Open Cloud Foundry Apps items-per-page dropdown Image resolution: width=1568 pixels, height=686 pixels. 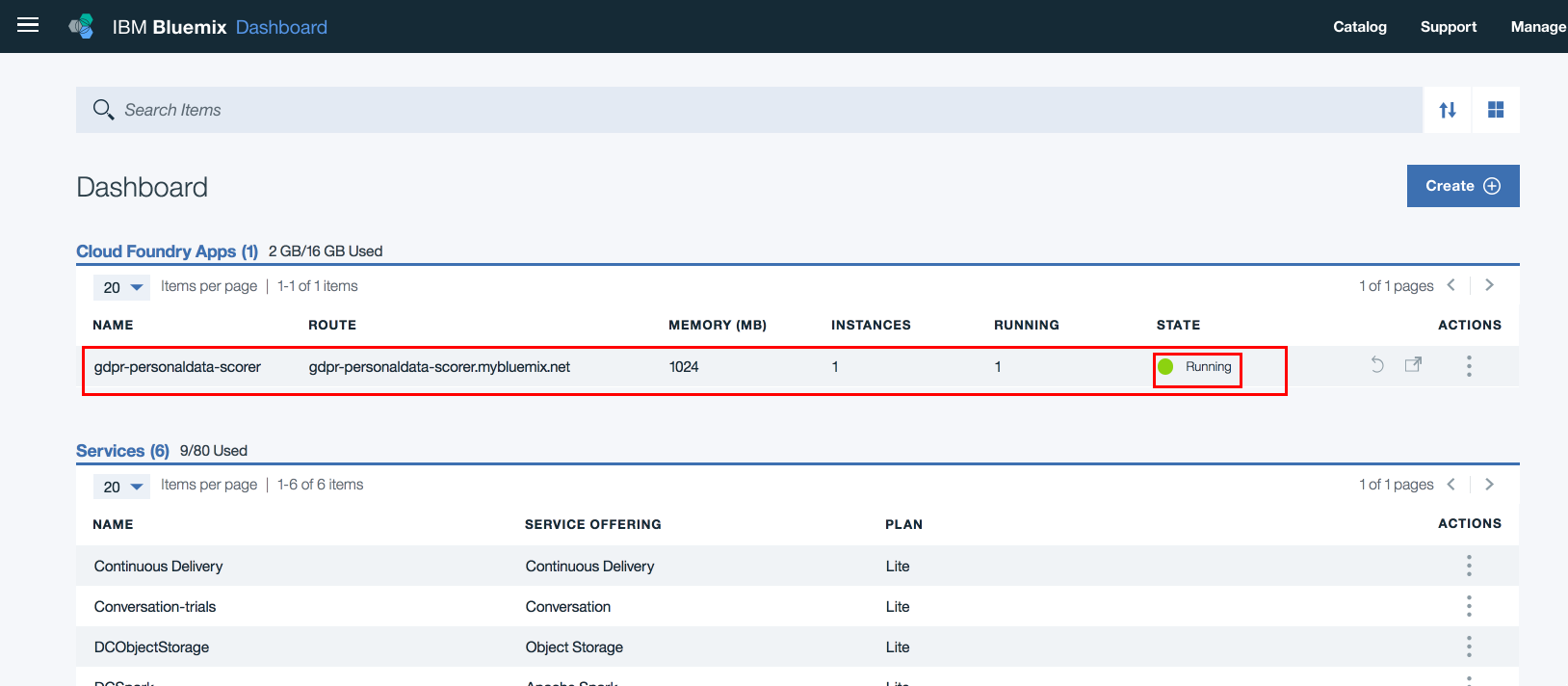122,287
